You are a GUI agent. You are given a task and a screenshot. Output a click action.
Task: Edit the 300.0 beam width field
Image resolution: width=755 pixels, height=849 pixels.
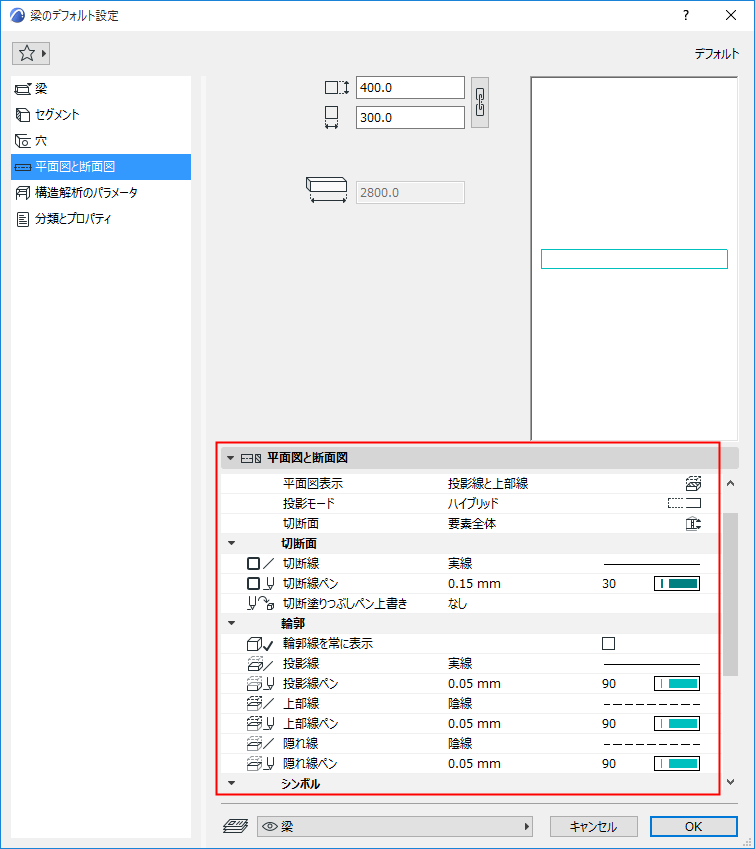point(410,117)
